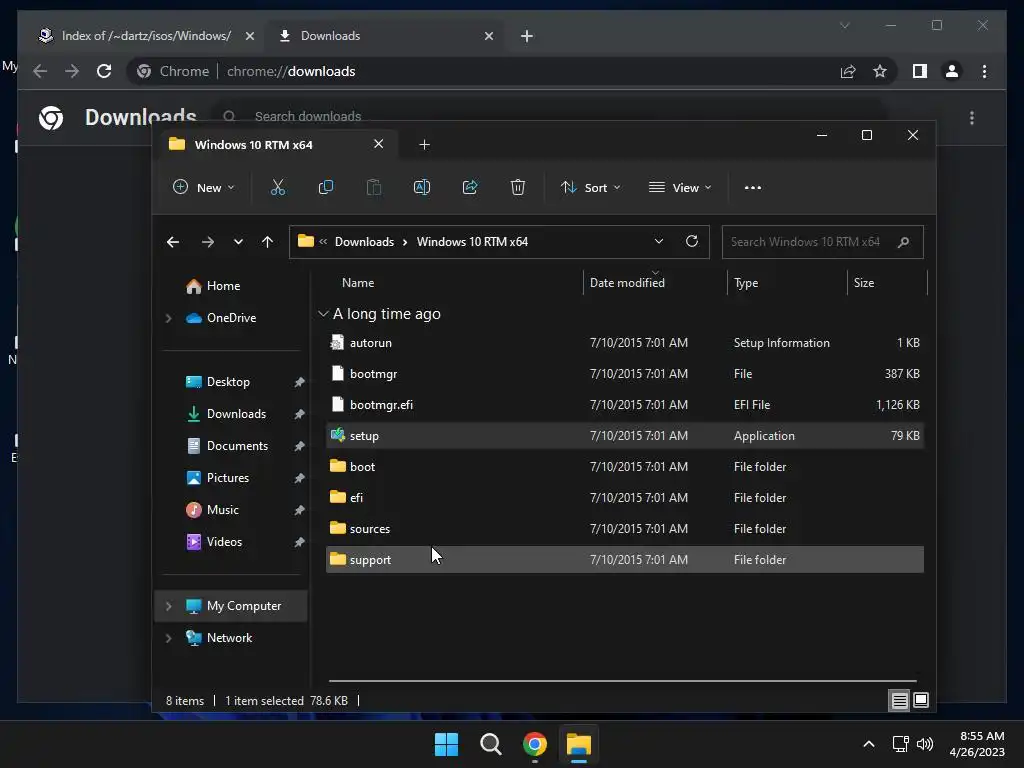Sort by Size column header
The width and height of the screenshot is (1024, 768).
[x=863, y=283]
